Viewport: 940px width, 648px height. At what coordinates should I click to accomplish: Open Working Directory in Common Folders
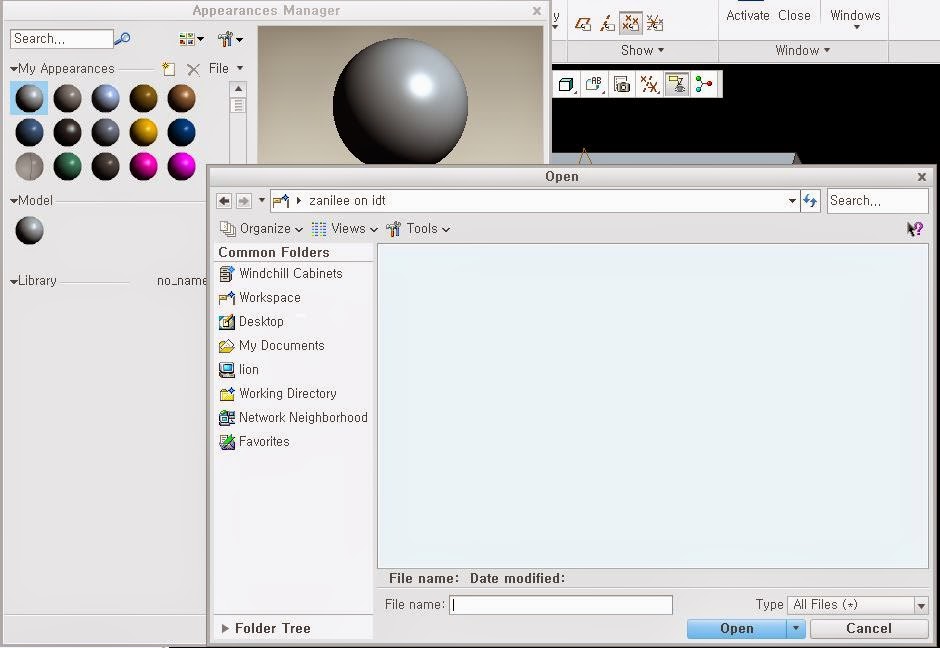click(278, 393)
